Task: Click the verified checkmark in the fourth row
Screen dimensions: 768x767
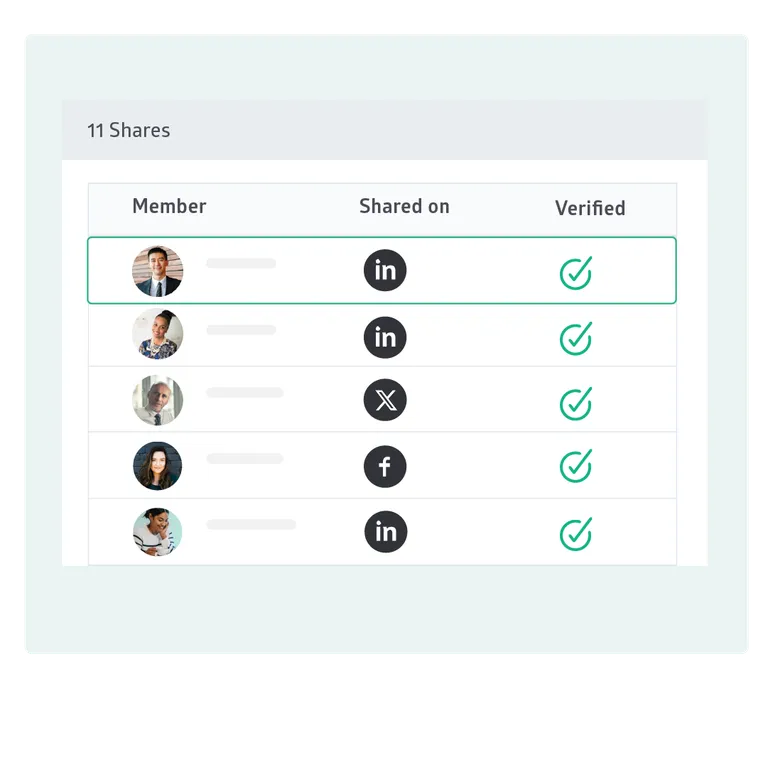Action: pyautogui.click(x=575, y=466)
